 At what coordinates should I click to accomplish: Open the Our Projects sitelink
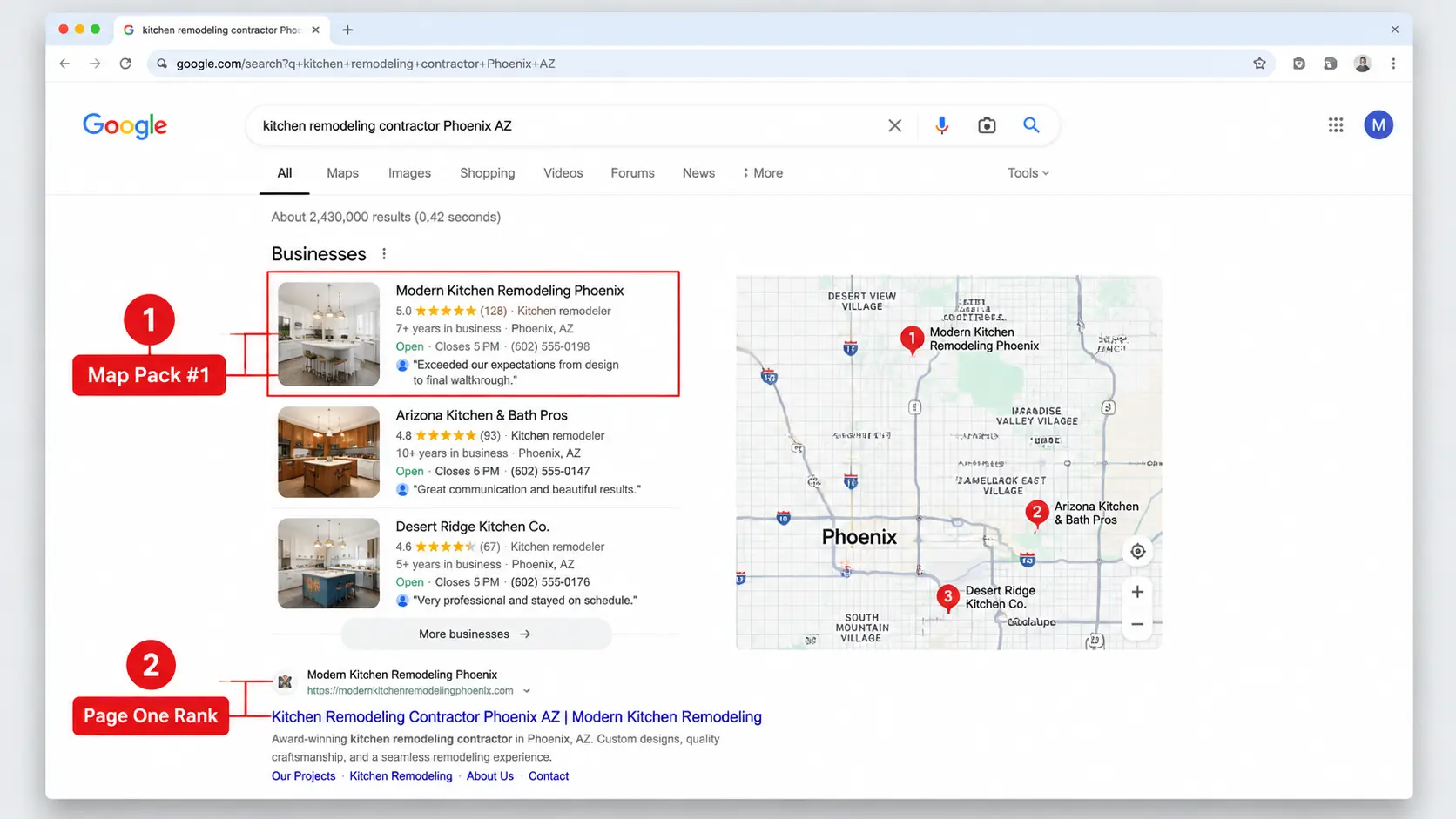point(303,776)
